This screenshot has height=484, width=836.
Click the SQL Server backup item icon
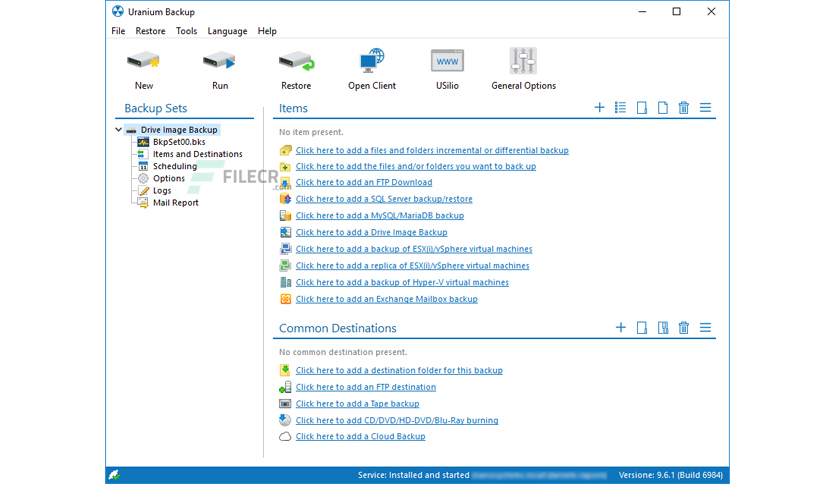click(x=285, y=199)
